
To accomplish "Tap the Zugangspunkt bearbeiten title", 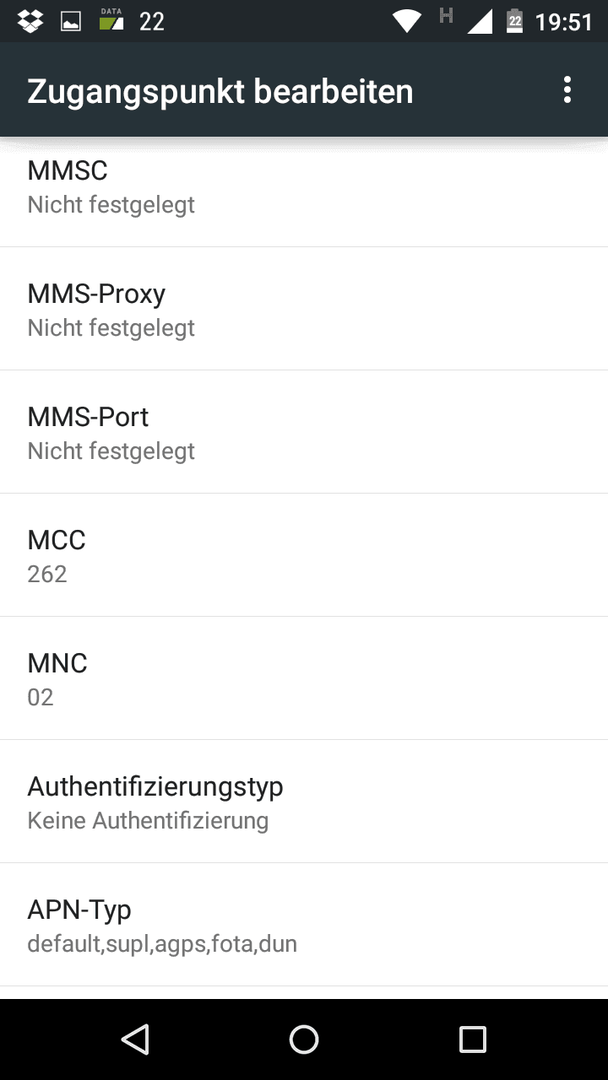I will click(x=220, y=92).
